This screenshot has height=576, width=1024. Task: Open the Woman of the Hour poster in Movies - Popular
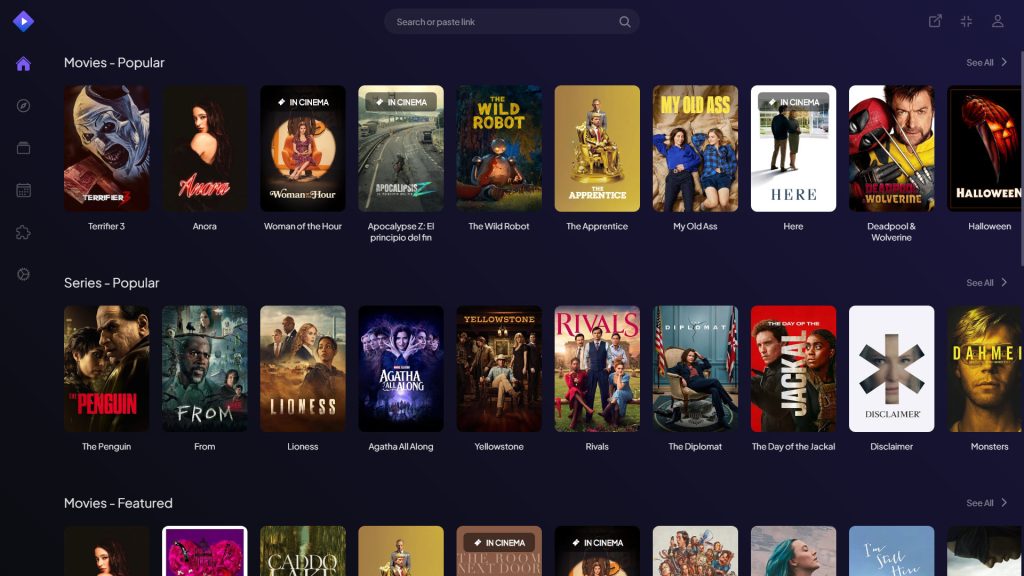pyautogui.click(x=303, y=148)
